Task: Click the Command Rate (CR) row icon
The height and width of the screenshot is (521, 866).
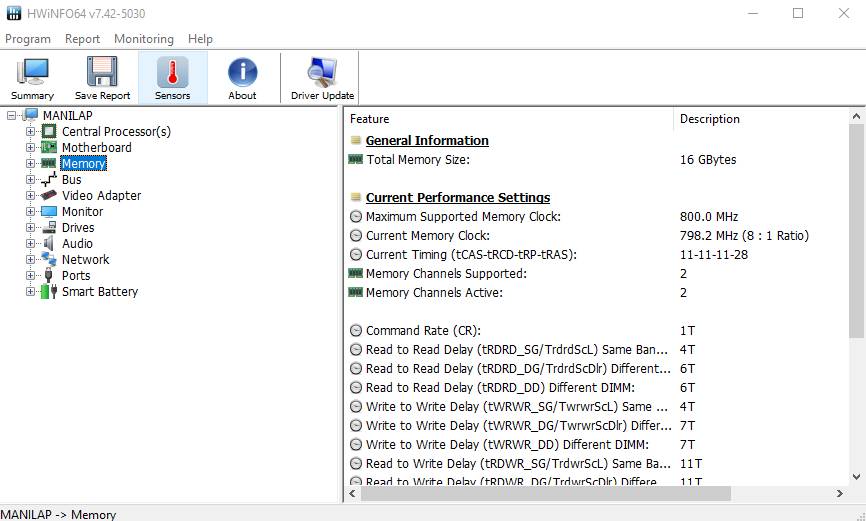Action: tap(356, 330)
